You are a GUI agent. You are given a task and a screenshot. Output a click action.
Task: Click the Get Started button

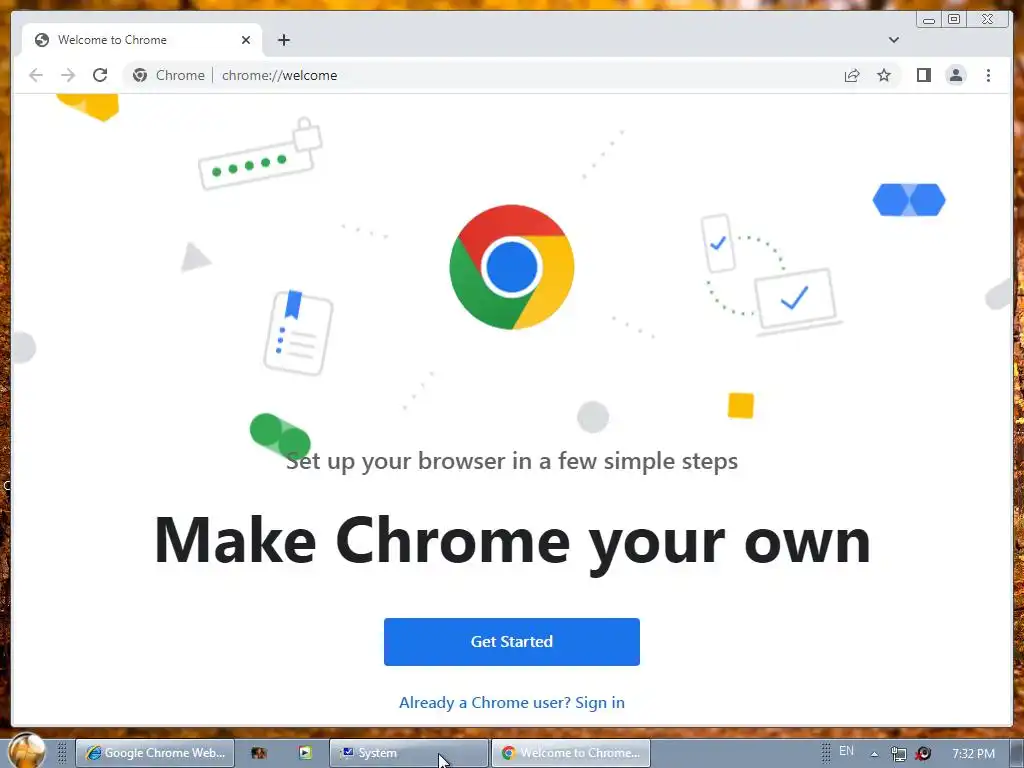tap(511, 642)
